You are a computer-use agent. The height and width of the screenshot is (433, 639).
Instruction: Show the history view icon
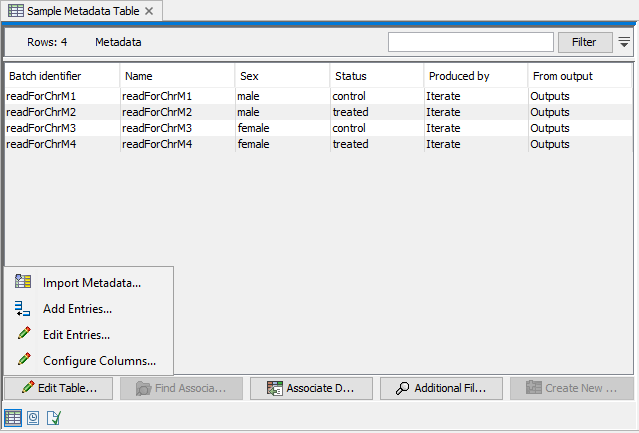pos(33,417)
